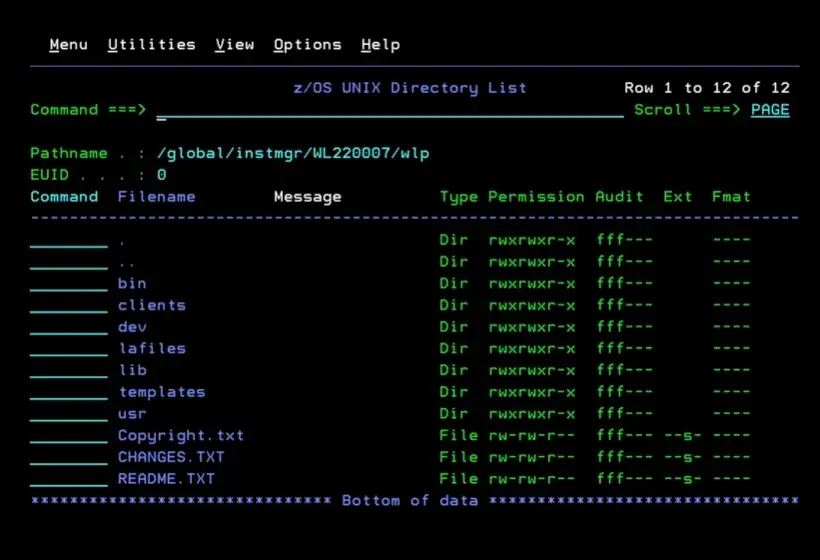Select the line command field for clients
Viewport: 820px width, 560px height.
coord(69,306)
